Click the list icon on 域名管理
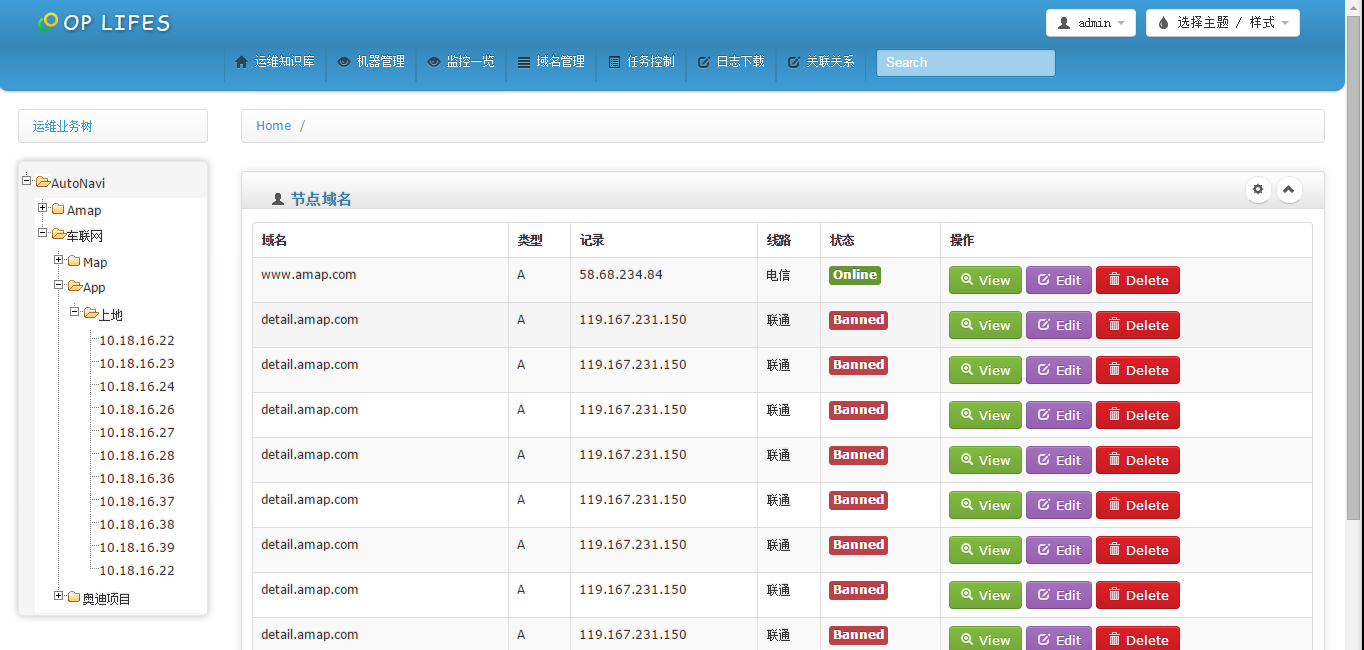Screen dimensions: 1364x650 click(x=524, y=62)
